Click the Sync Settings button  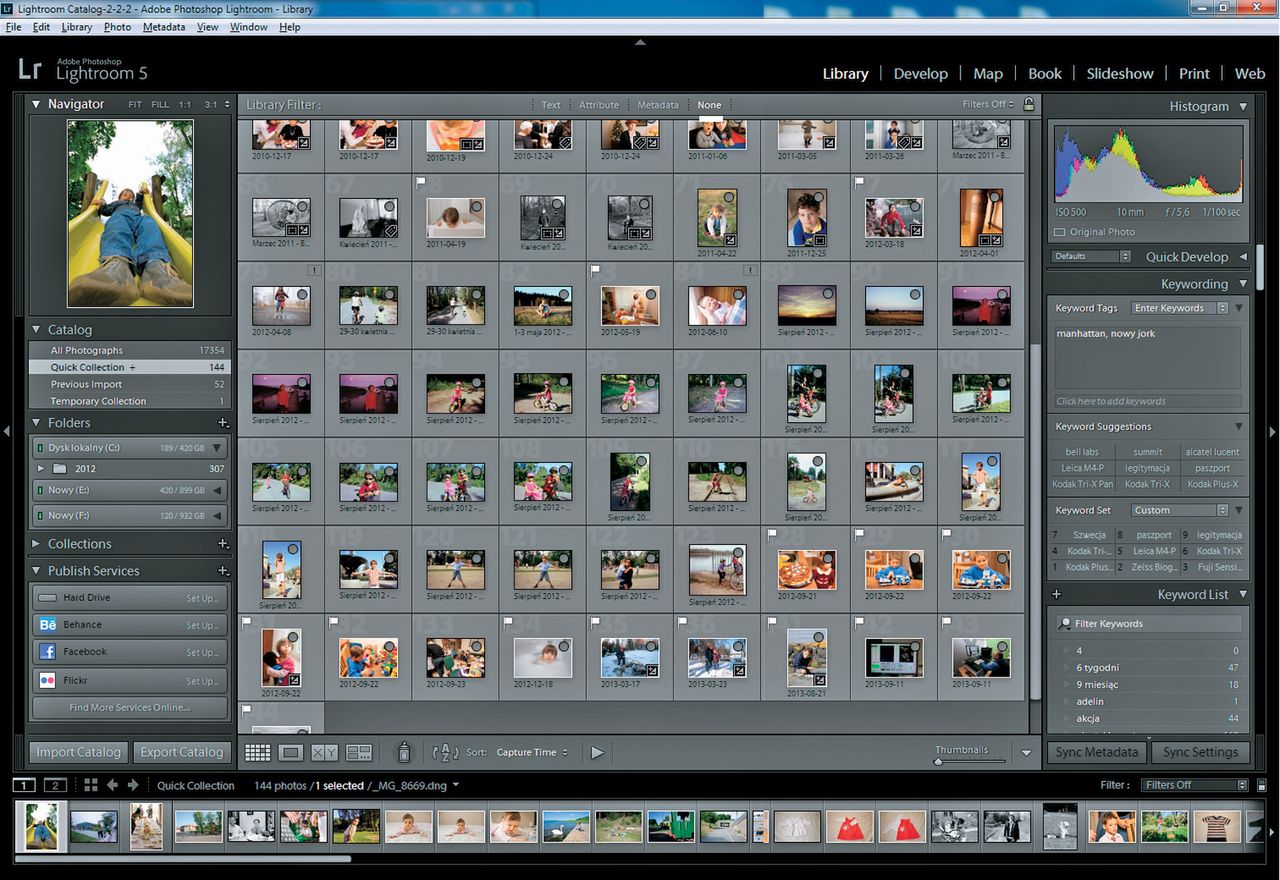pos(1200,752)
